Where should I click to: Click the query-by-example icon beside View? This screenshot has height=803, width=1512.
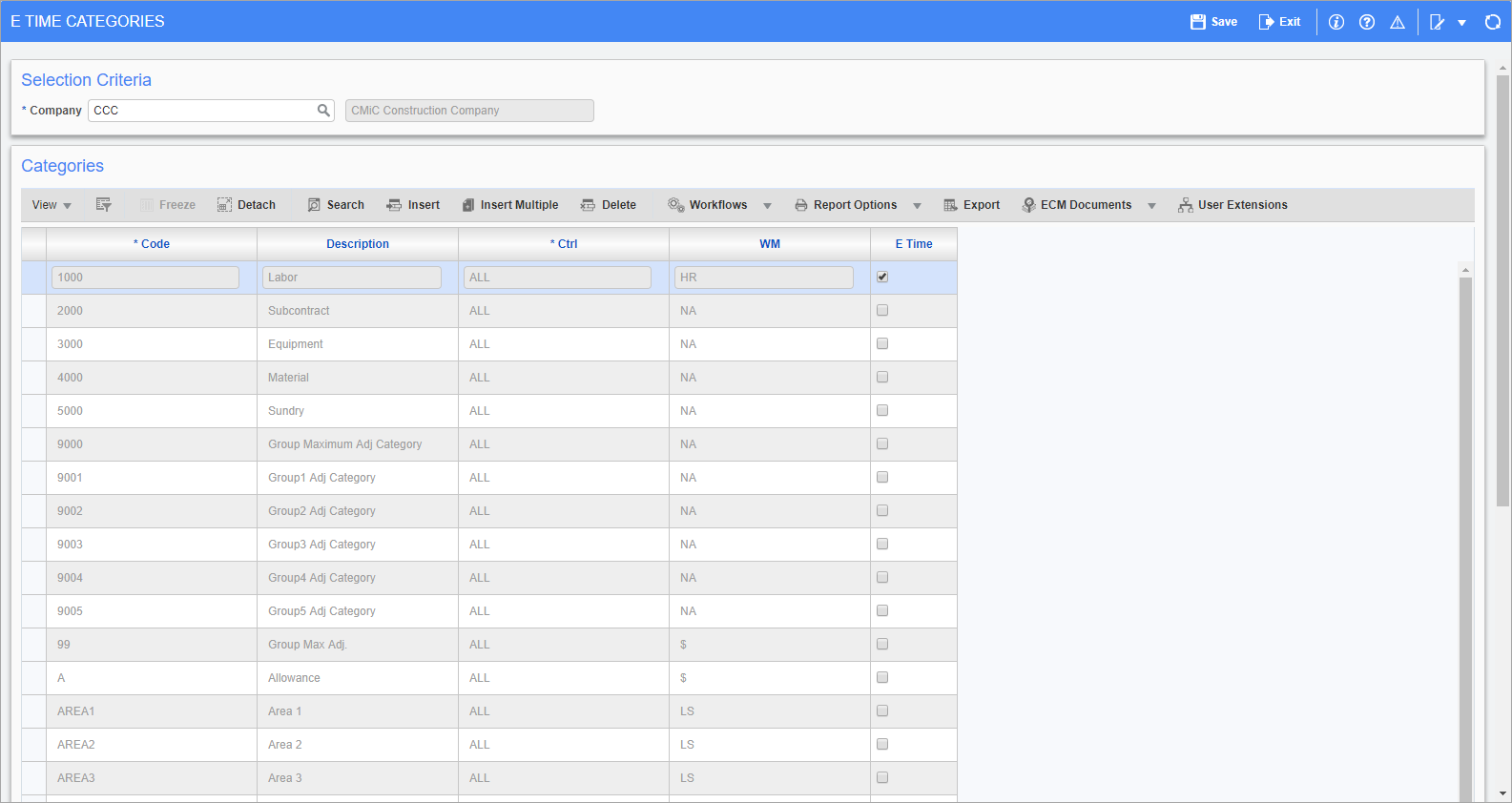coord(104,205)
